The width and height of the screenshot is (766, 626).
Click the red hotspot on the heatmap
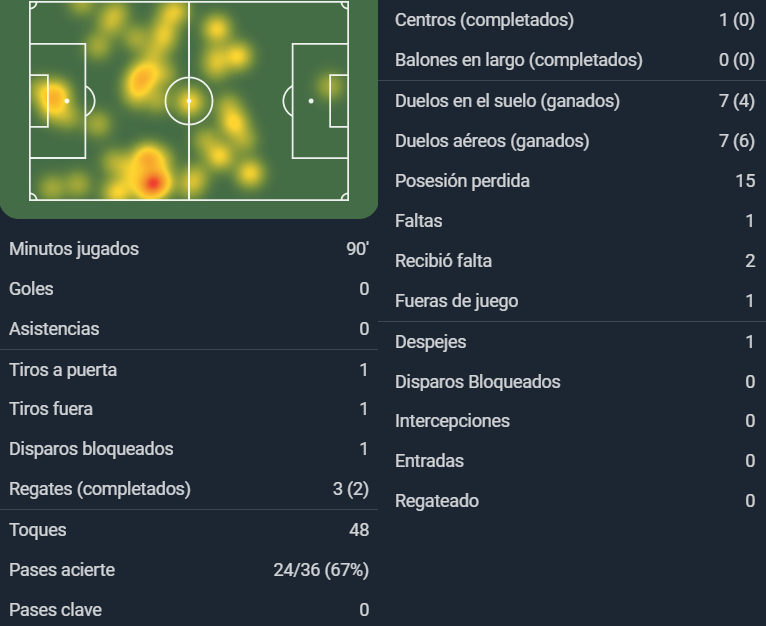click(x=153, y=182)
